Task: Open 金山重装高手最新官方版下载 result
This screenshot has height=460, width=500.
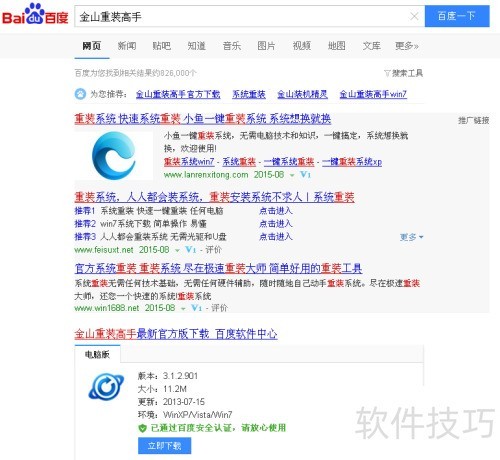Action: click(x=176, y=334)
